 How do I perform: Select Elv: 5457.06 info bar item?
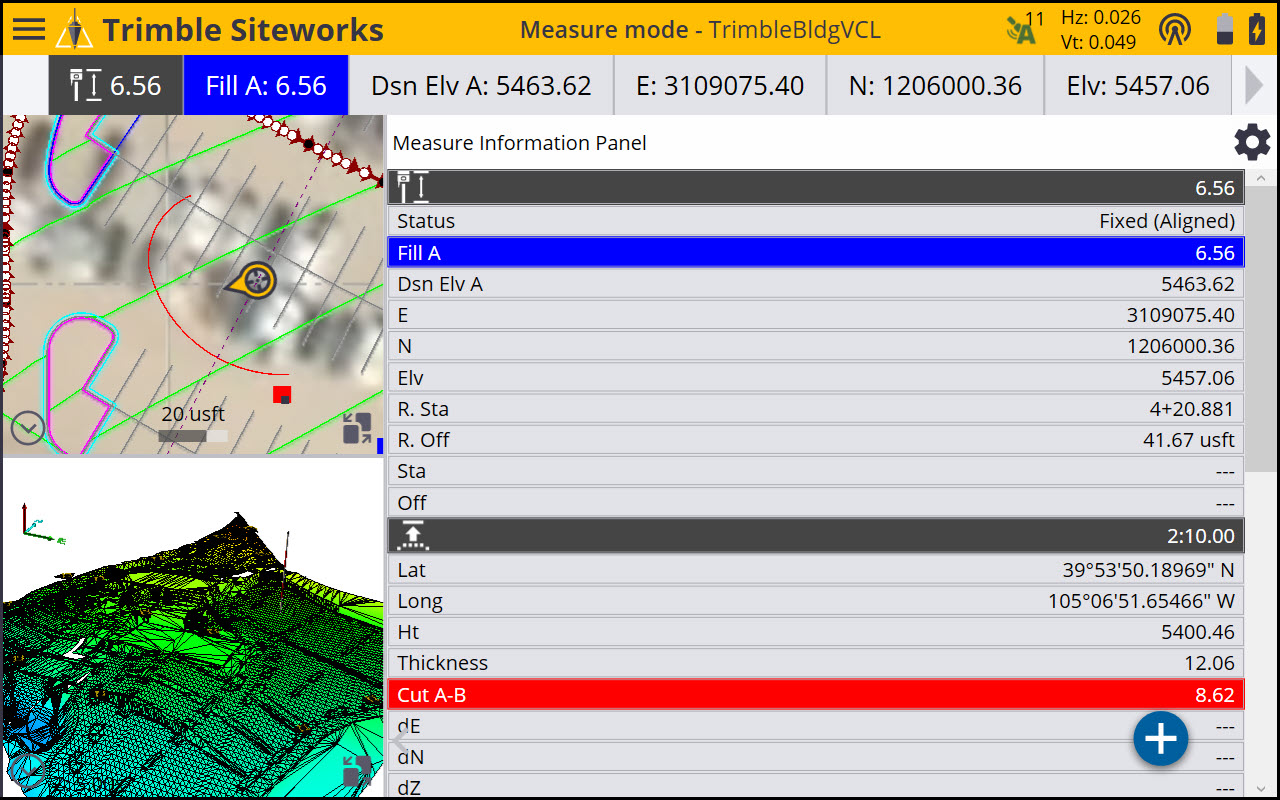[x=1138, y=85]
